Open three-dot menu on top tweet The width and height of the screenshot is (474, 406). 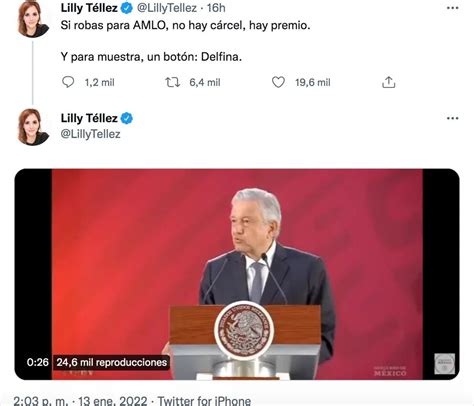[452, 8]
